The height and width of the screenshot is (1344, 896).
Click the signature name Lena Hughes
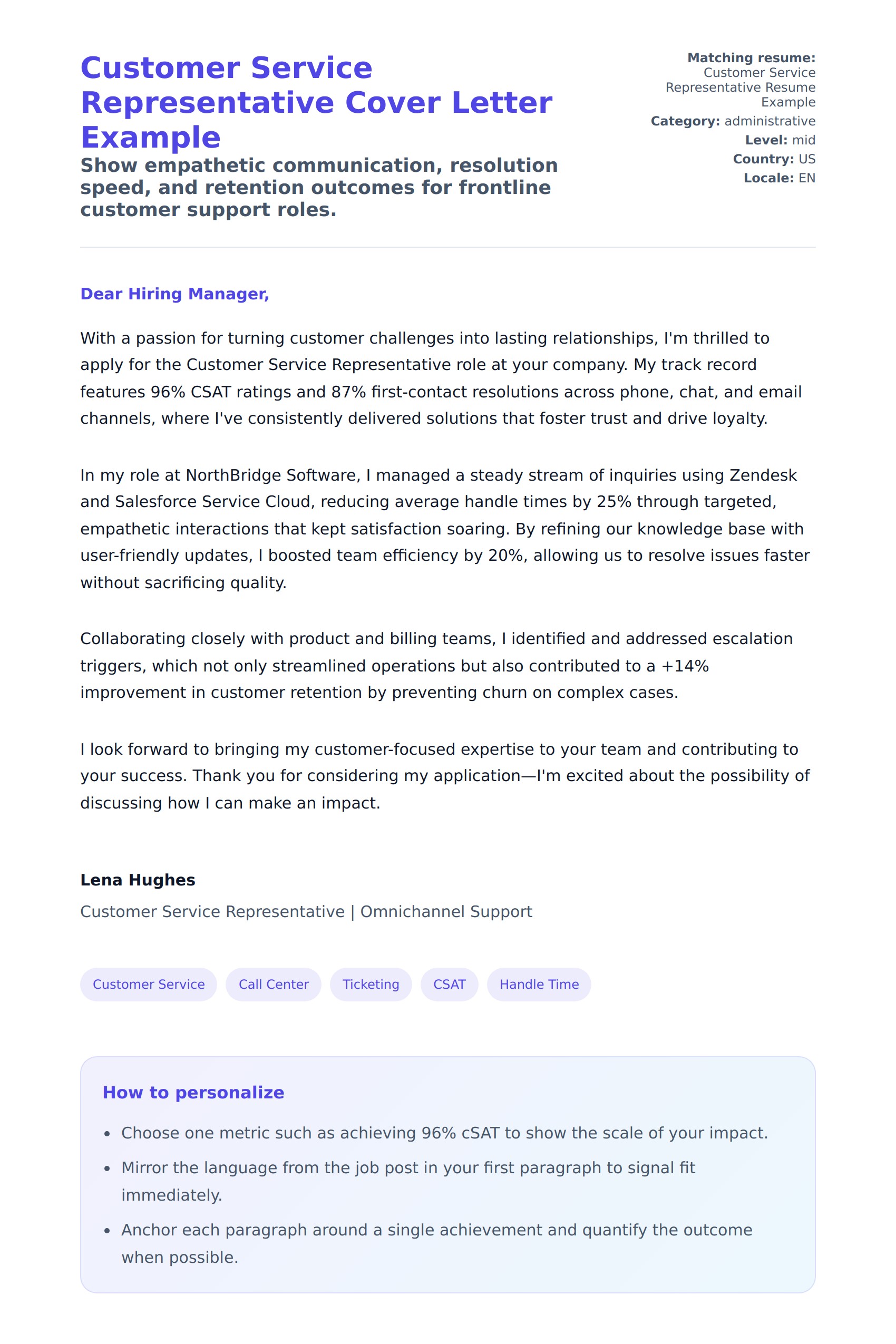tap(138, 880)
